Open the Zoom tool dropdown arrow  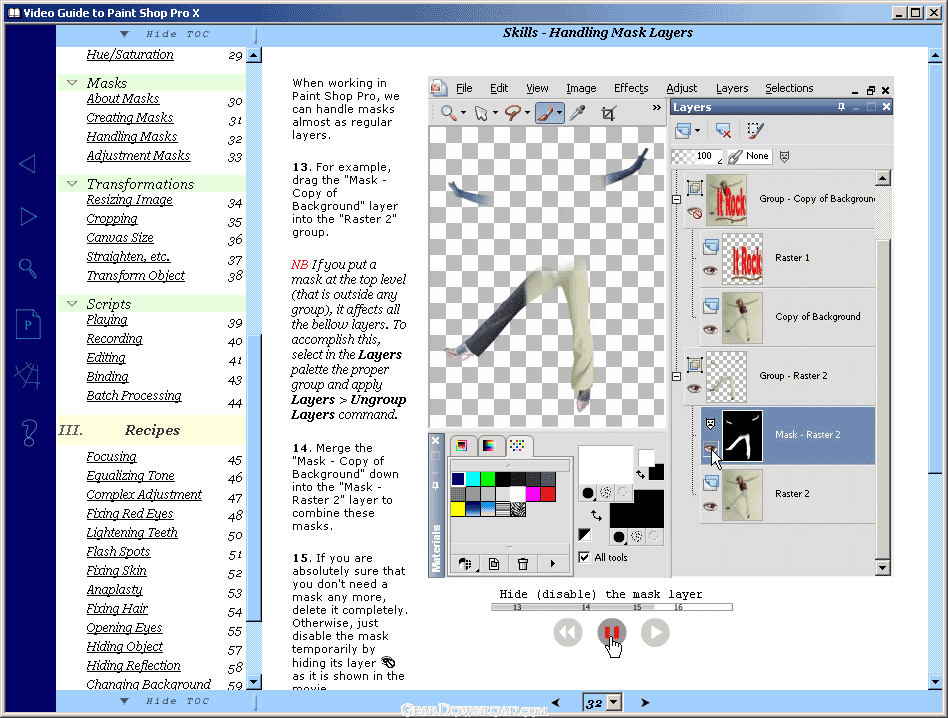point(463,113)
